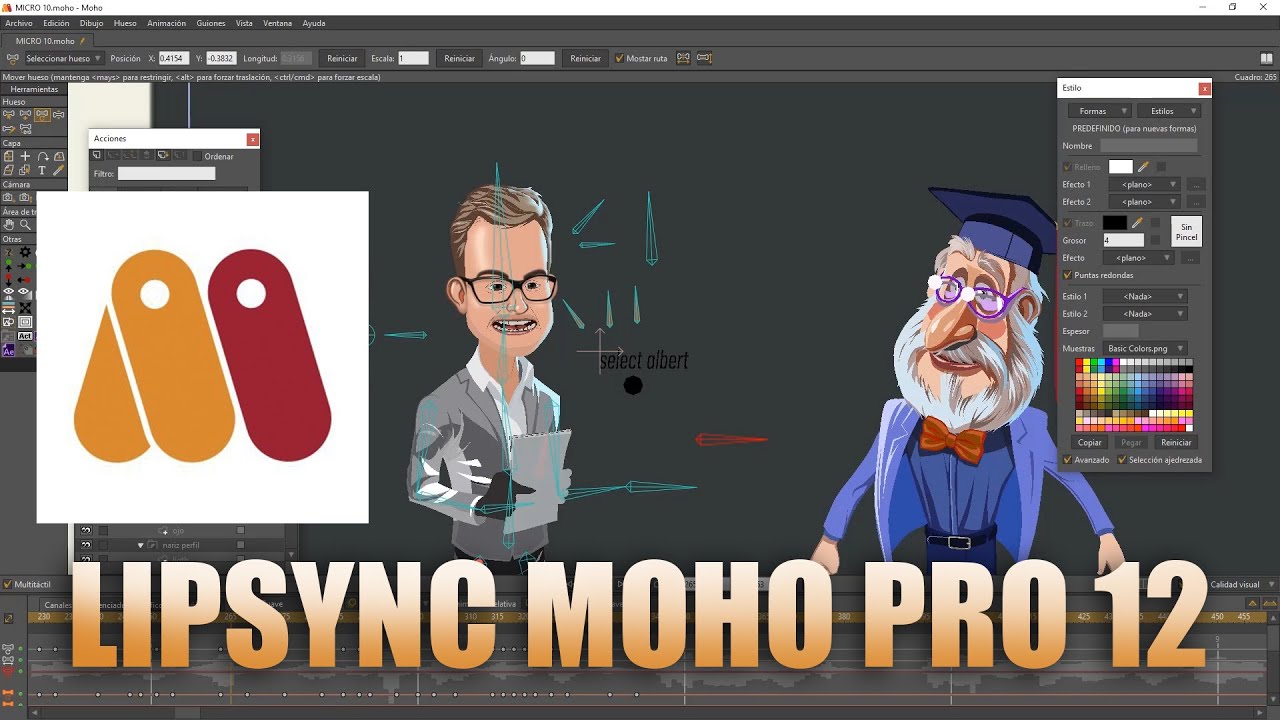Viewport: 1280px width, 720px height.
Task: Click Reiniciar next to Escala field
Action: [x=459, y=58]
